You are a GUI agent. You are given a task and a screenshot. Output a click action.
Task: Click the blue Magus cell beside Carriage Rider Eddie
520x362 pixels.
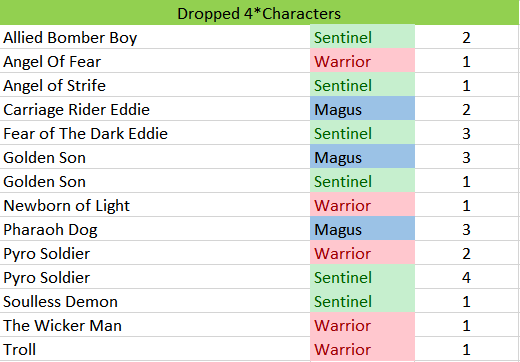pos(363,109)
